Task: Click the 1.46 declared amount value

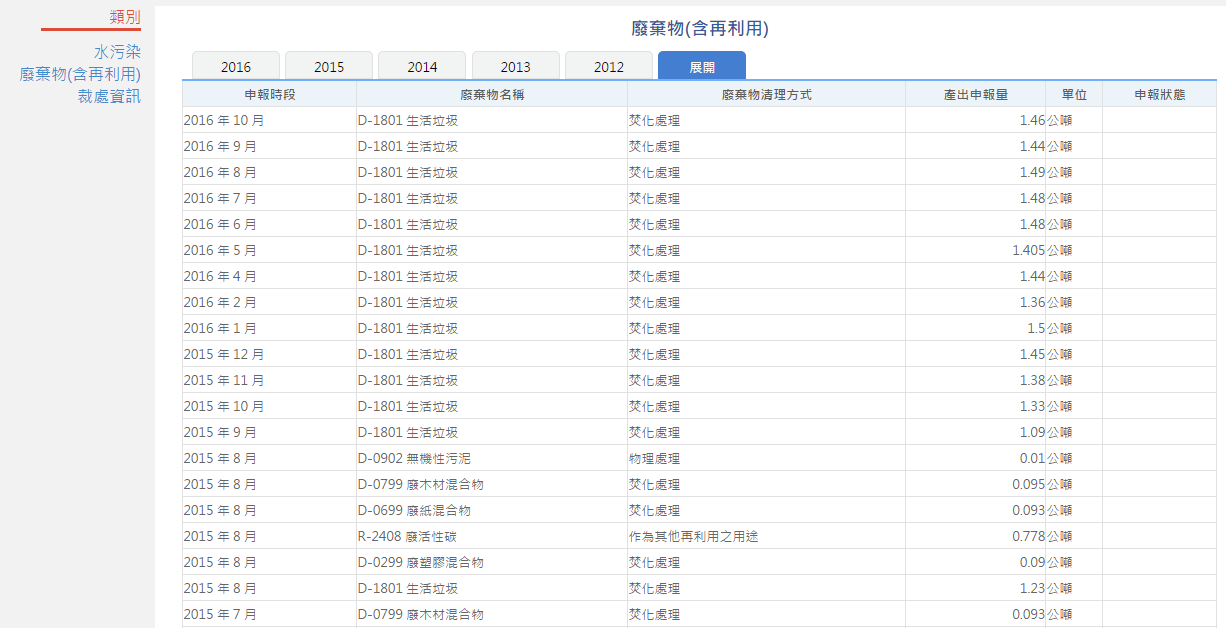Action: 1032,120
